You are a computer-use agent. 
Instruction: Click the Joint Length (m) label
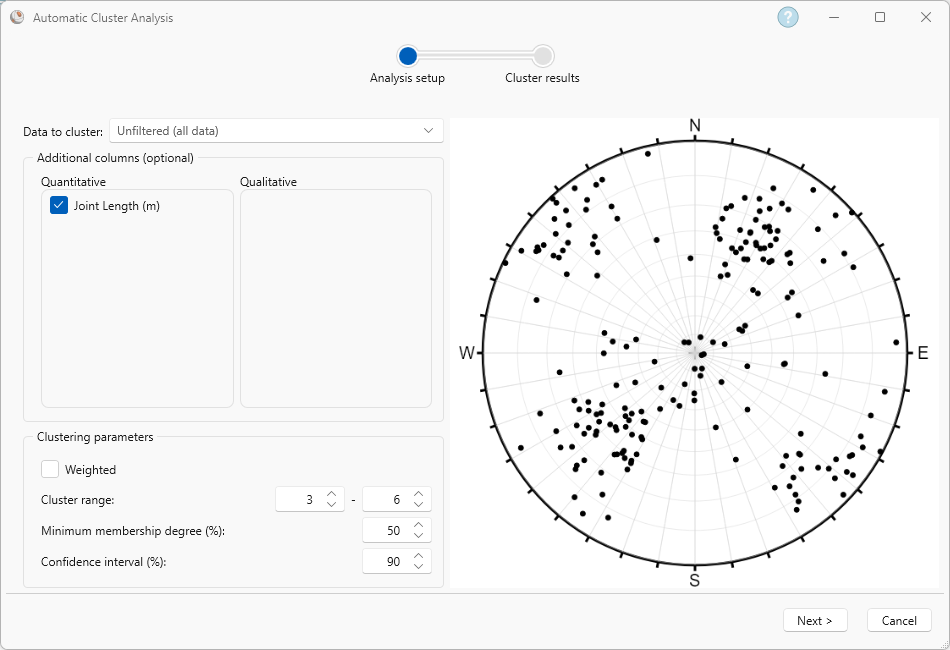117,206
